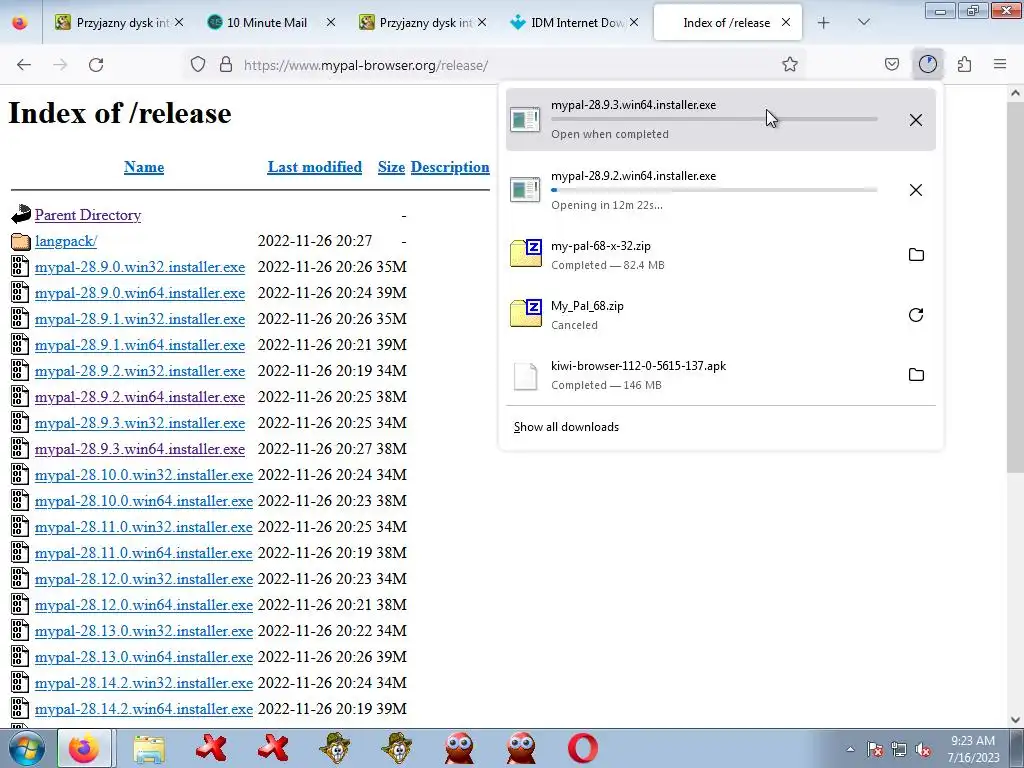The height and width of the screenshot is (768, 1024).
Task: Click Show all downloads
Action: [566, 427]
